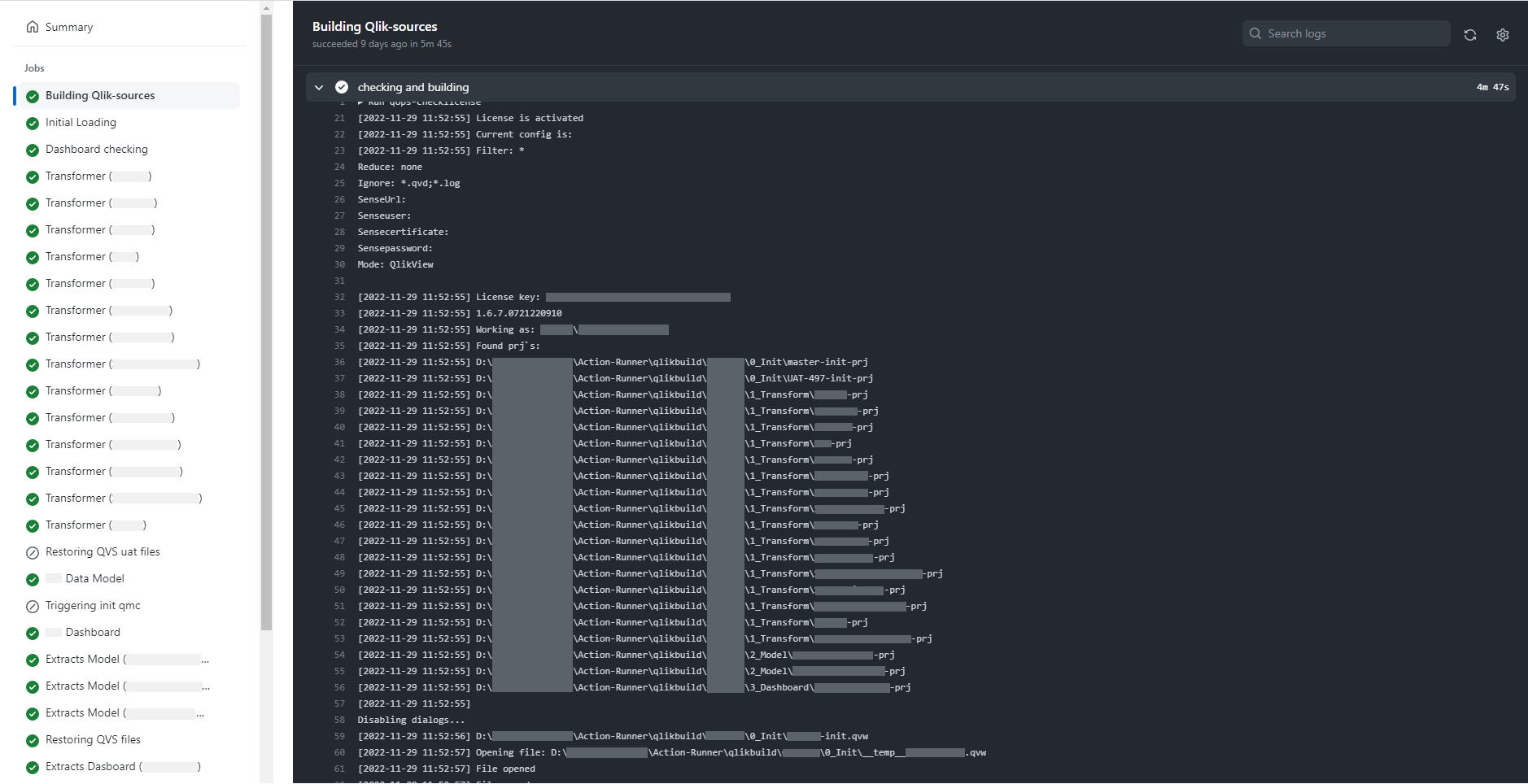Click the skipped icon beside Triggering init qmc
This screenshot has width=1528, height=784.
click(33, 606)
